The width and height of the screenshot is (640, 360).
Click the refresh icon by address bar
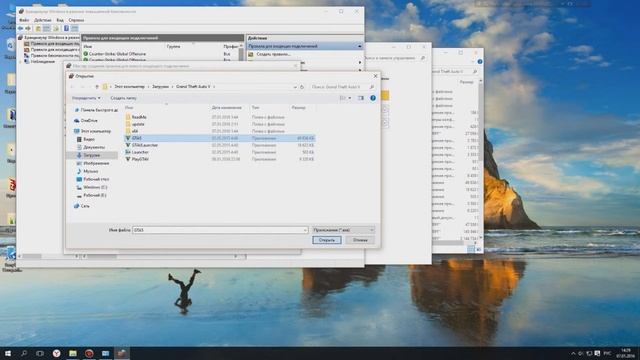(302, 87)
